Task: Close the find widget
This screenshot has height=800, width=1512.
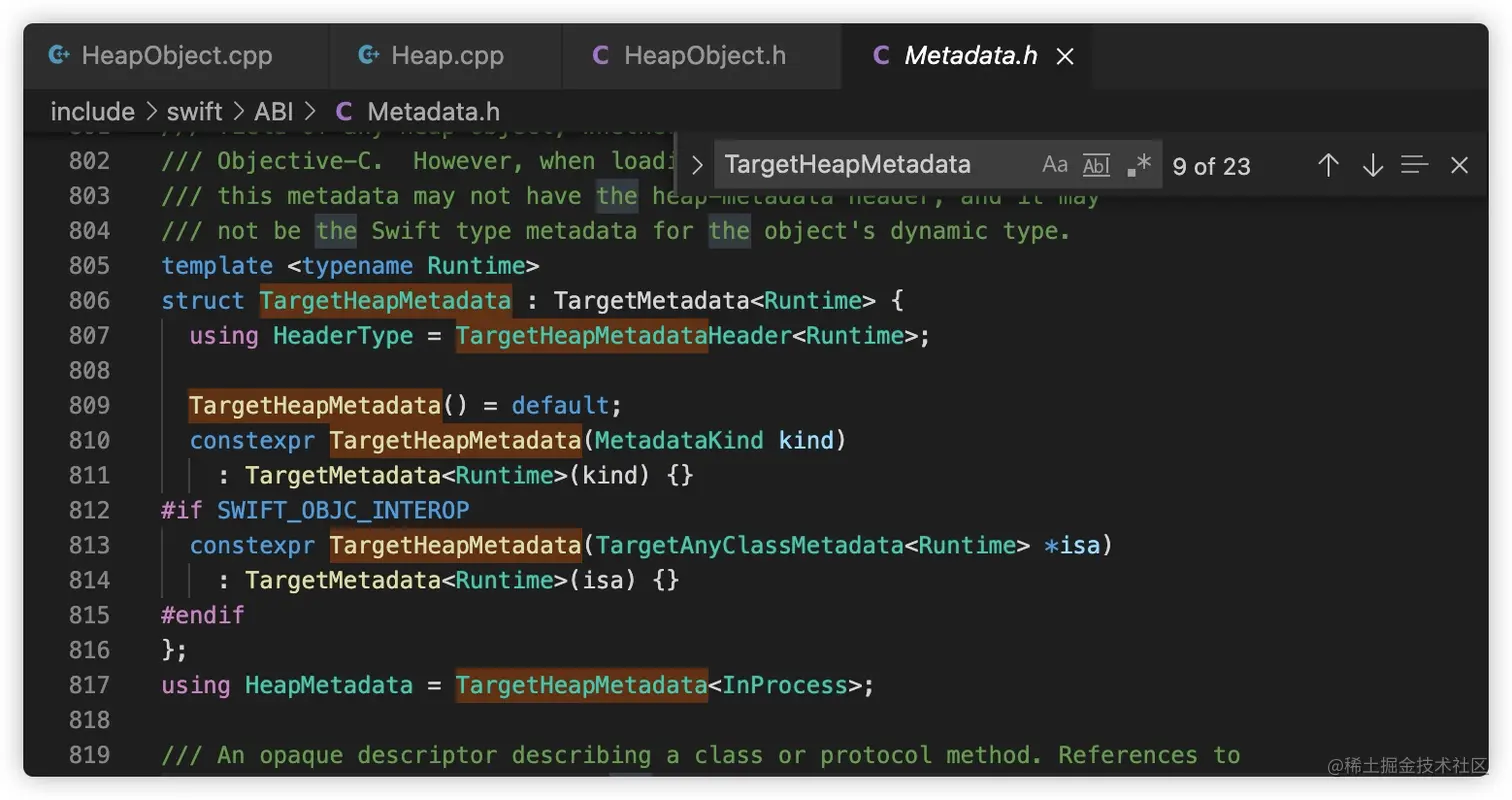Action: 1459,165
